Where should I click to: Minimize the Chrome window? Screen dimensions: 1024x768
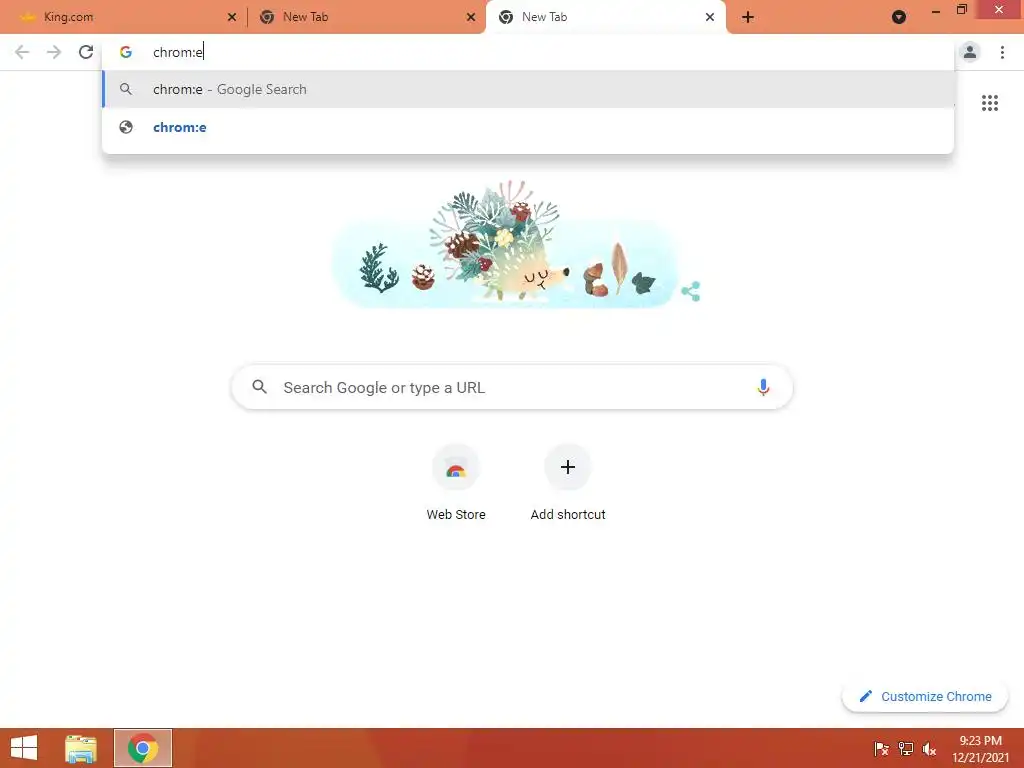(936, 11)
